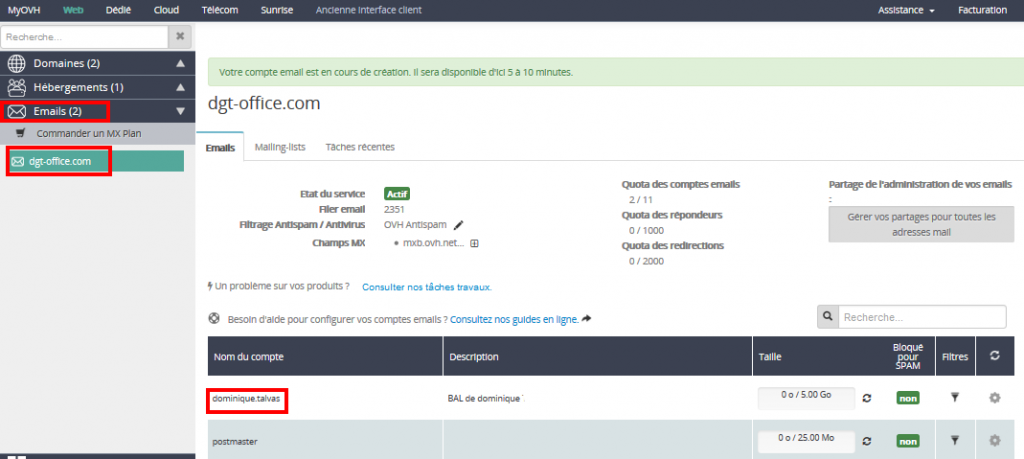The width and height of the screenshot is (1024, 459).
Task: Click the arrow icon after guides link
Action: coord(586,319)
